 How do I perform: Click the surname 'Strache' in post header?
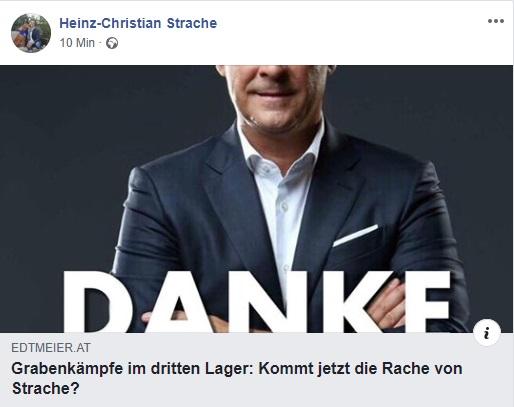pos(192,23)
